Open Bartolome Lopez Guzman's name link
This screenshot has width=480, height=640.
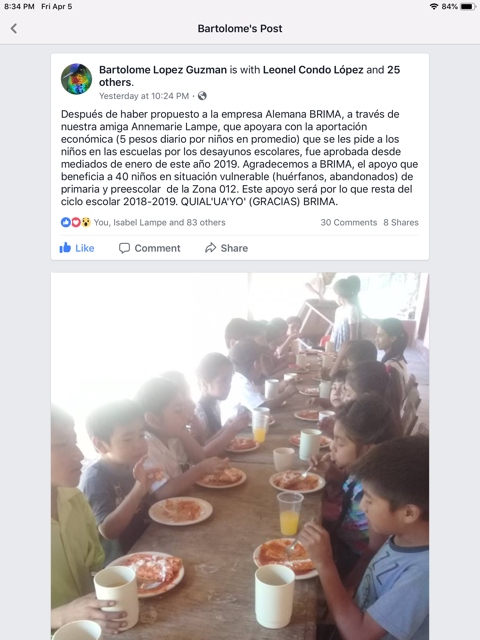pos(163,70)
